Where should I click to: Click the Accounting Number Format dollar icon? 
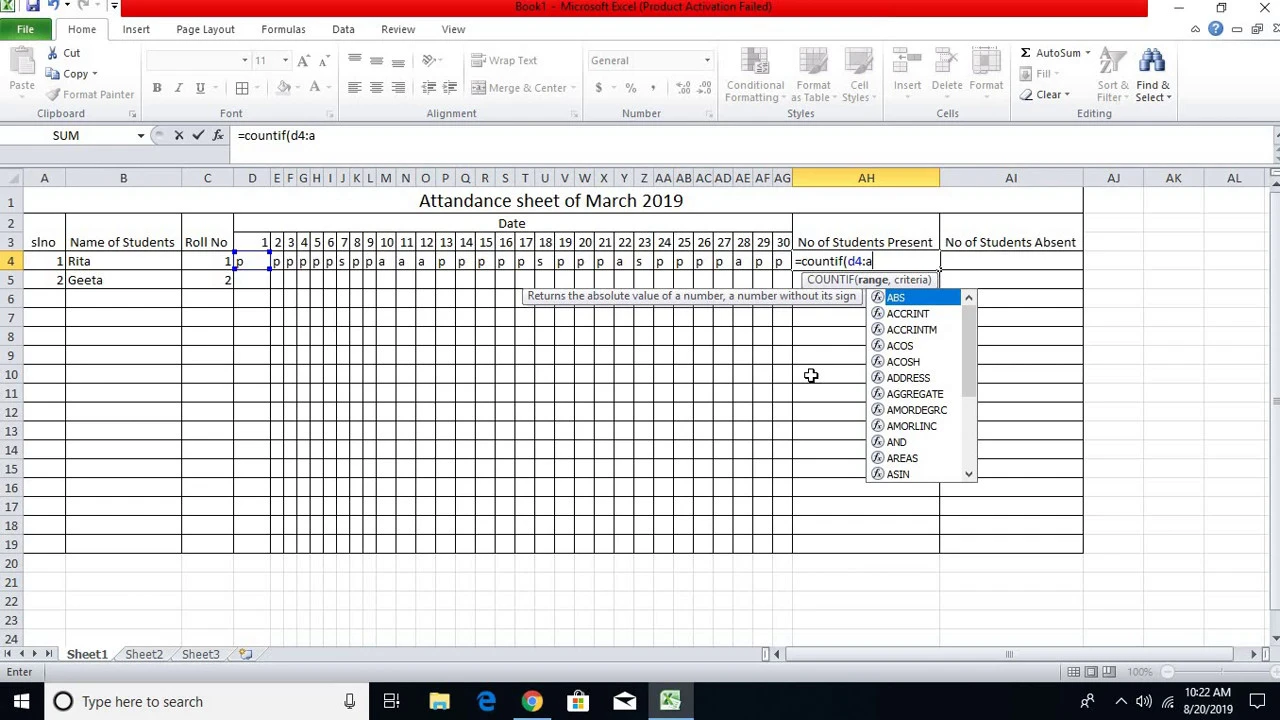[599, 88]
